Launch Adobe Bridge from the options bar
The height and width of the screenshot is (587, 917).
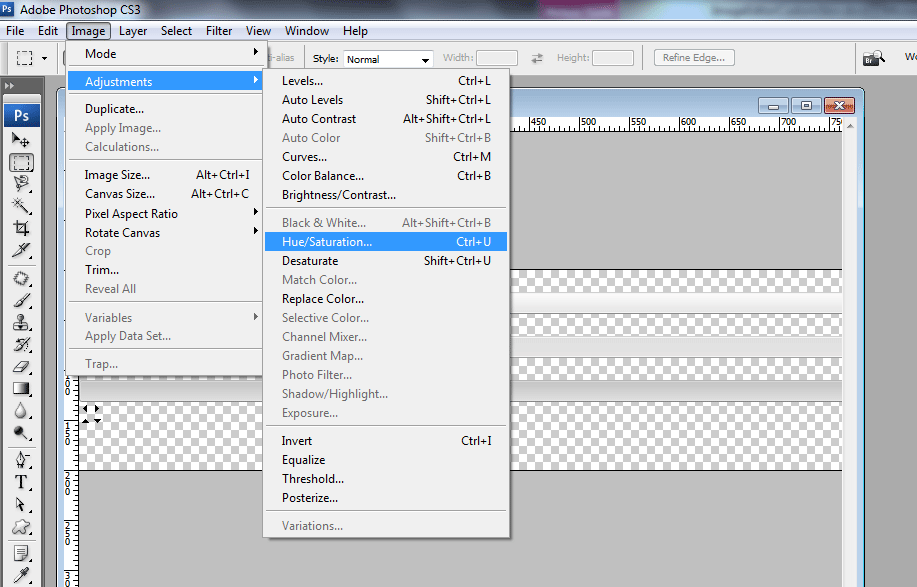pyautogui.click(x=874, y=58)
